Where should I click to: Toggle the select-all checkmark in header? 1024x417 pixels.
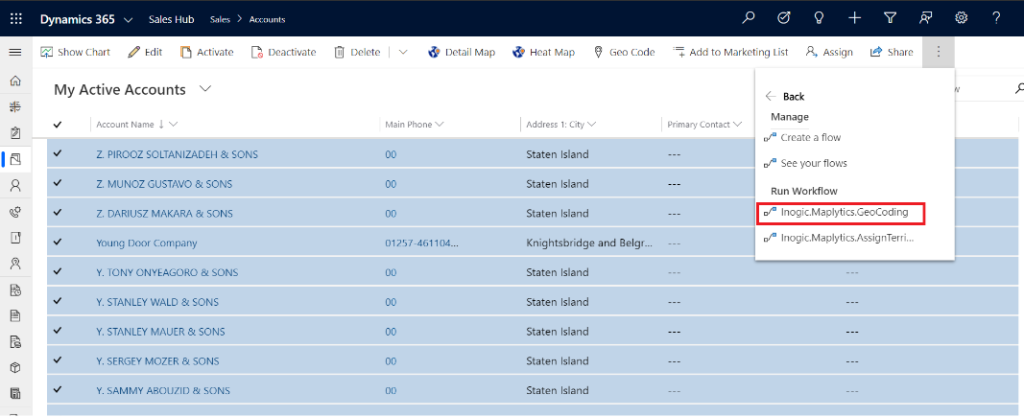57,124
